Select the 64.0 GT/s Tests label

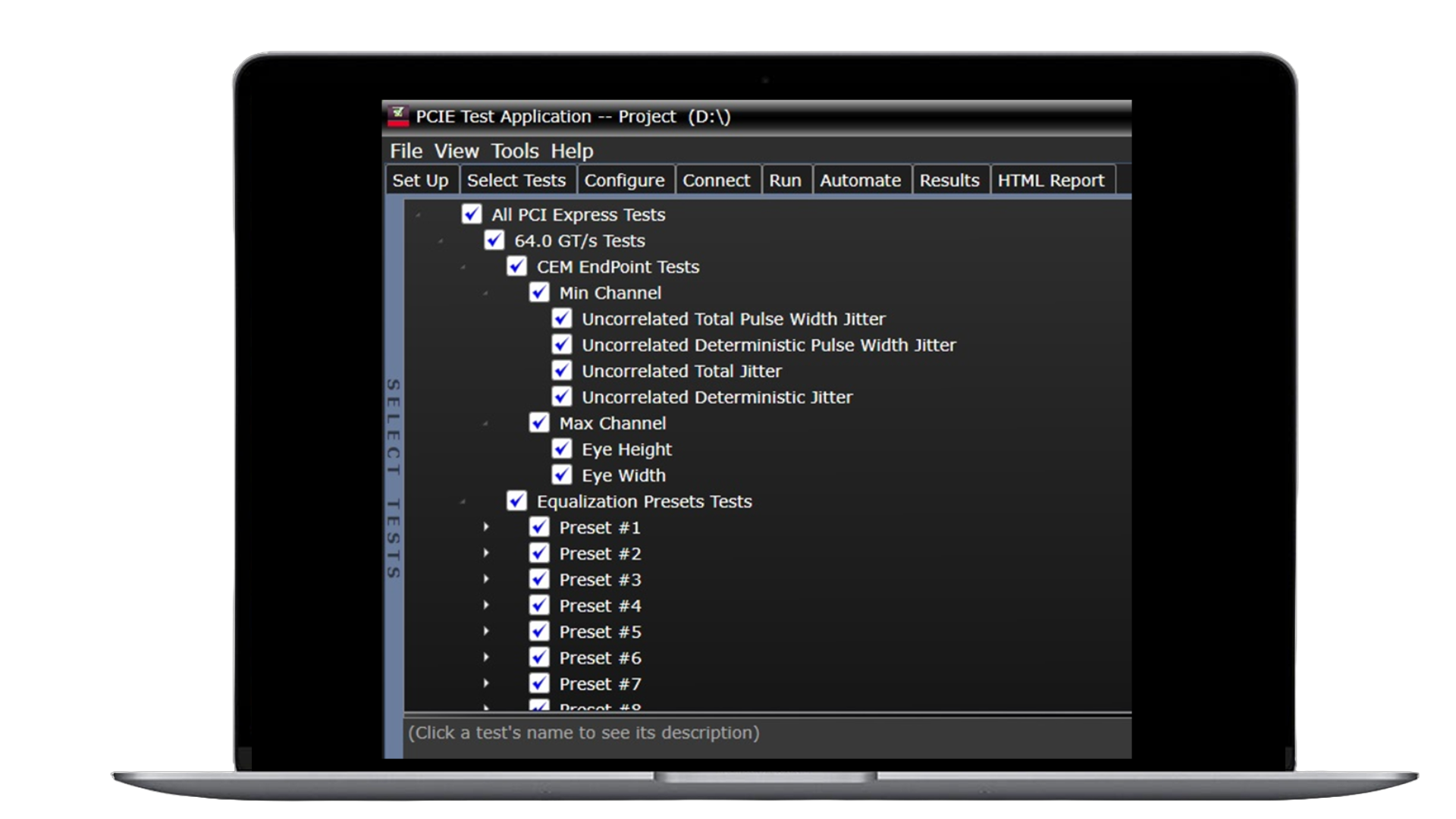[x=579, y=241]
